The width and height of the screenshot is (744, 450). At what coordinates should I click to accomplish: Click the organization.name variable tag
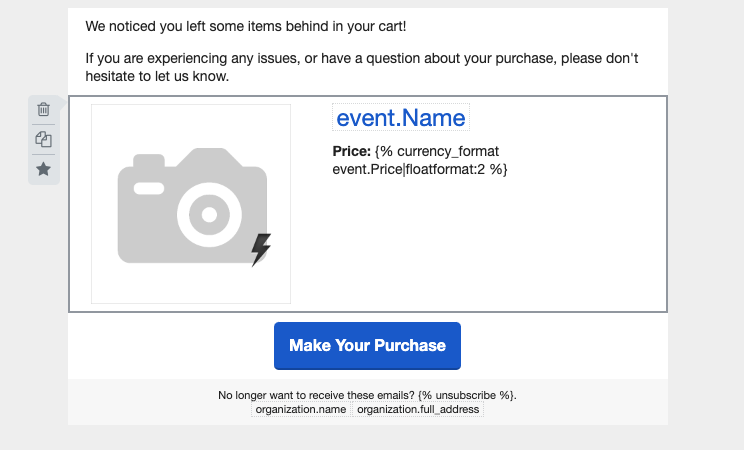coord(301,409)
